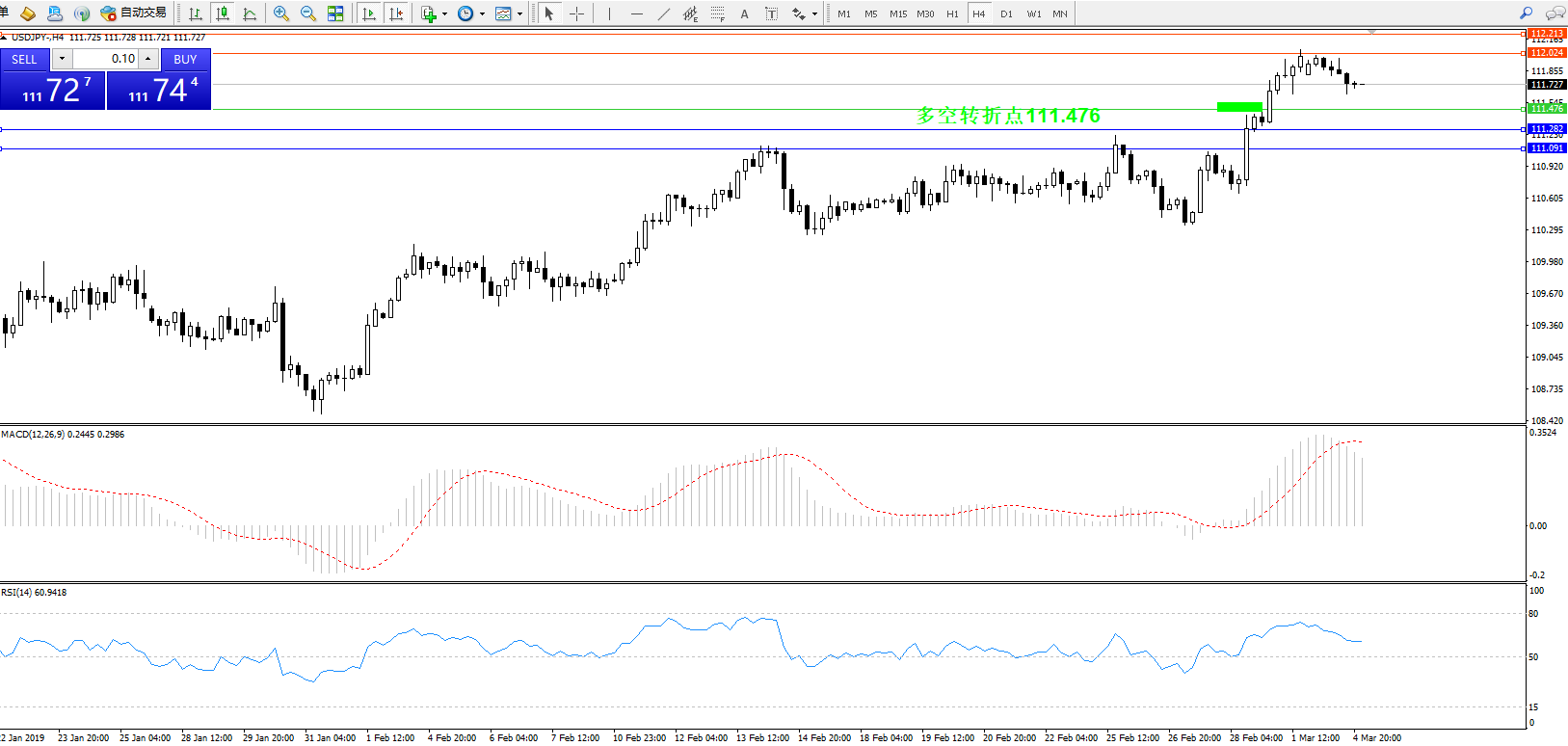
Task: Select the Crosshair tool
Action: [576, 13]
